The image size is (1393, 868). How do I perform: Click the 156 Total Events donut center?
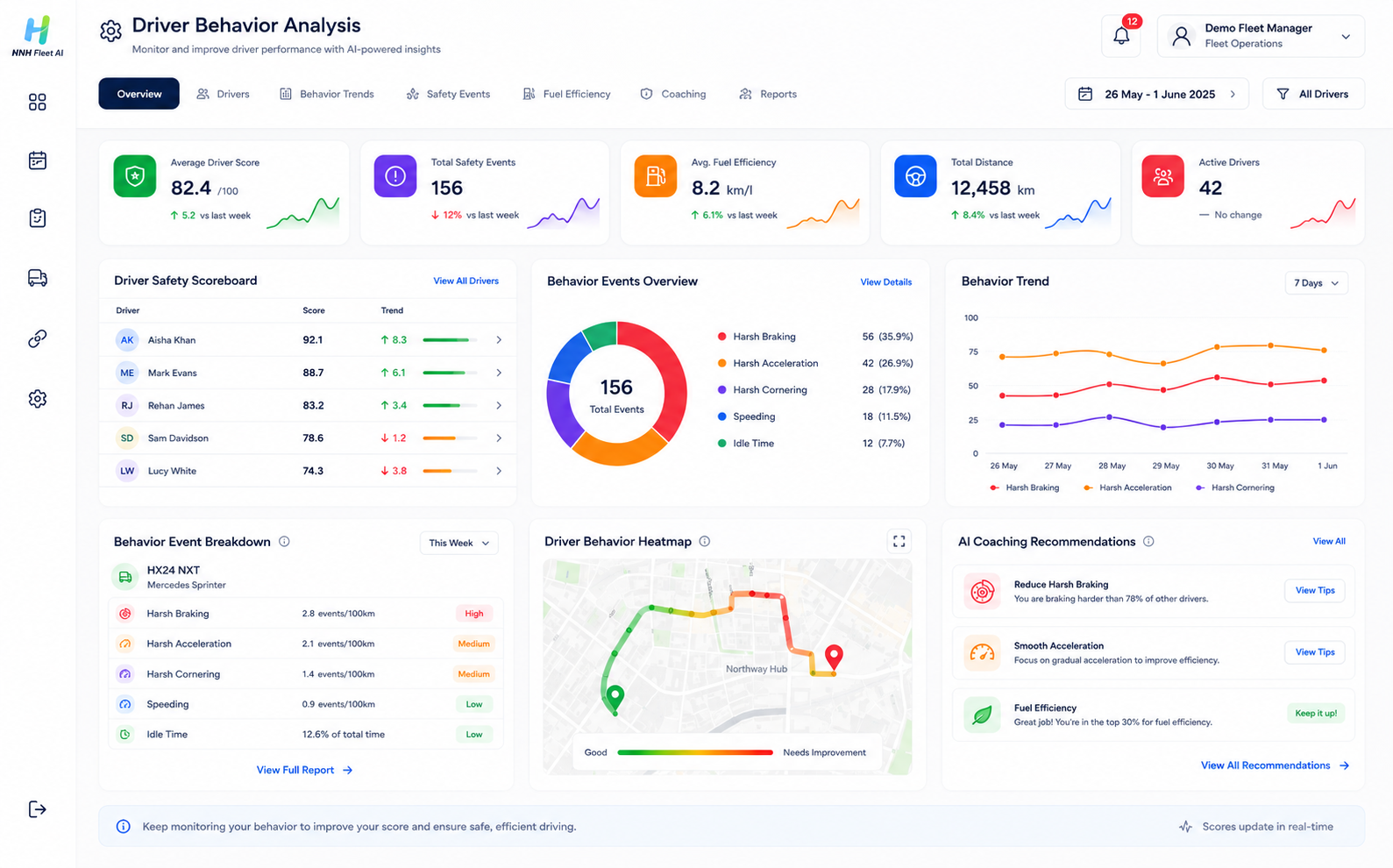(x=616, y=395)
